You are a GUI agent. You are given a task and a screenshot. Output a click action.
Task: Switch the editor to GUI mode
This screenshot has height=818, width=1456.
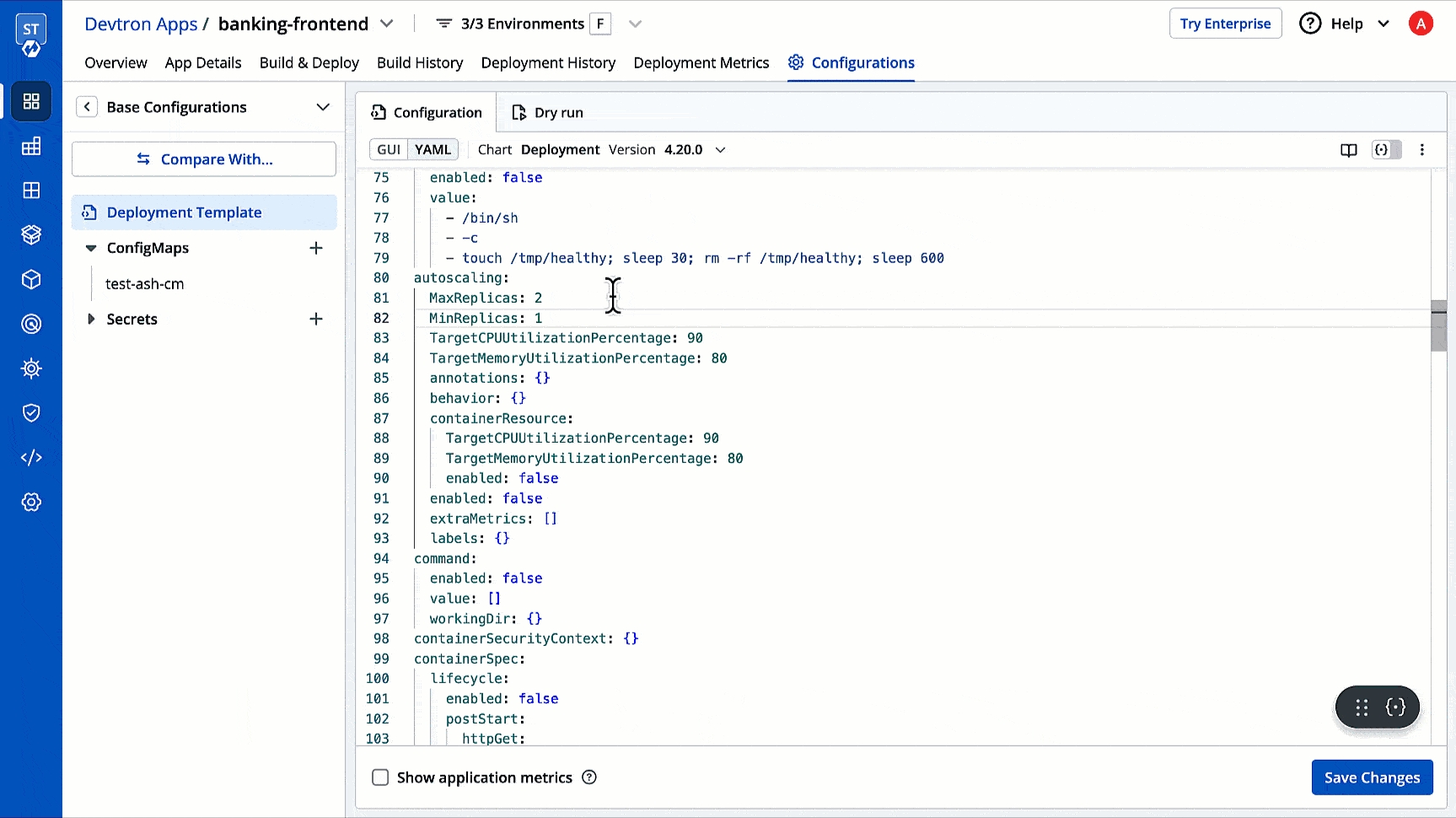(389, 149)
